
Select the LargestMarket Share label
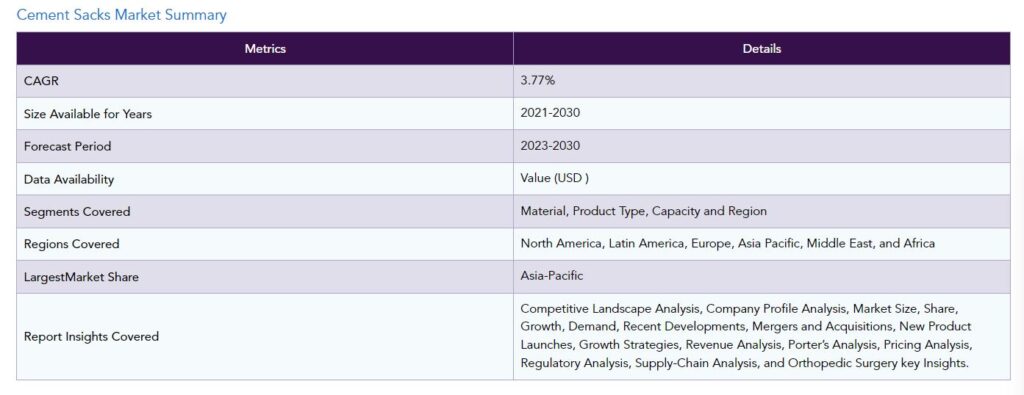[x=81, y=277]
